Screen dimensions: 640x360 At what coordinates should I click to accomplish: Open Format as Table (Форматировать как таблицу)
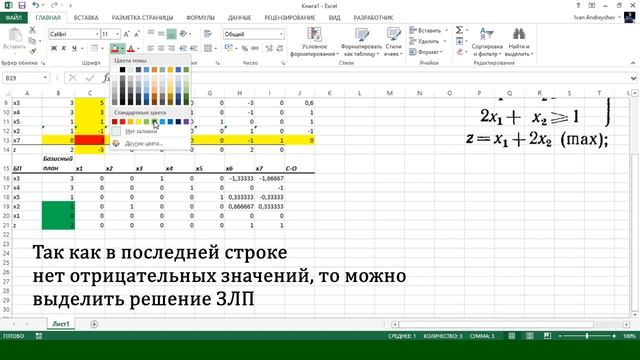click(x=361, y=42)
